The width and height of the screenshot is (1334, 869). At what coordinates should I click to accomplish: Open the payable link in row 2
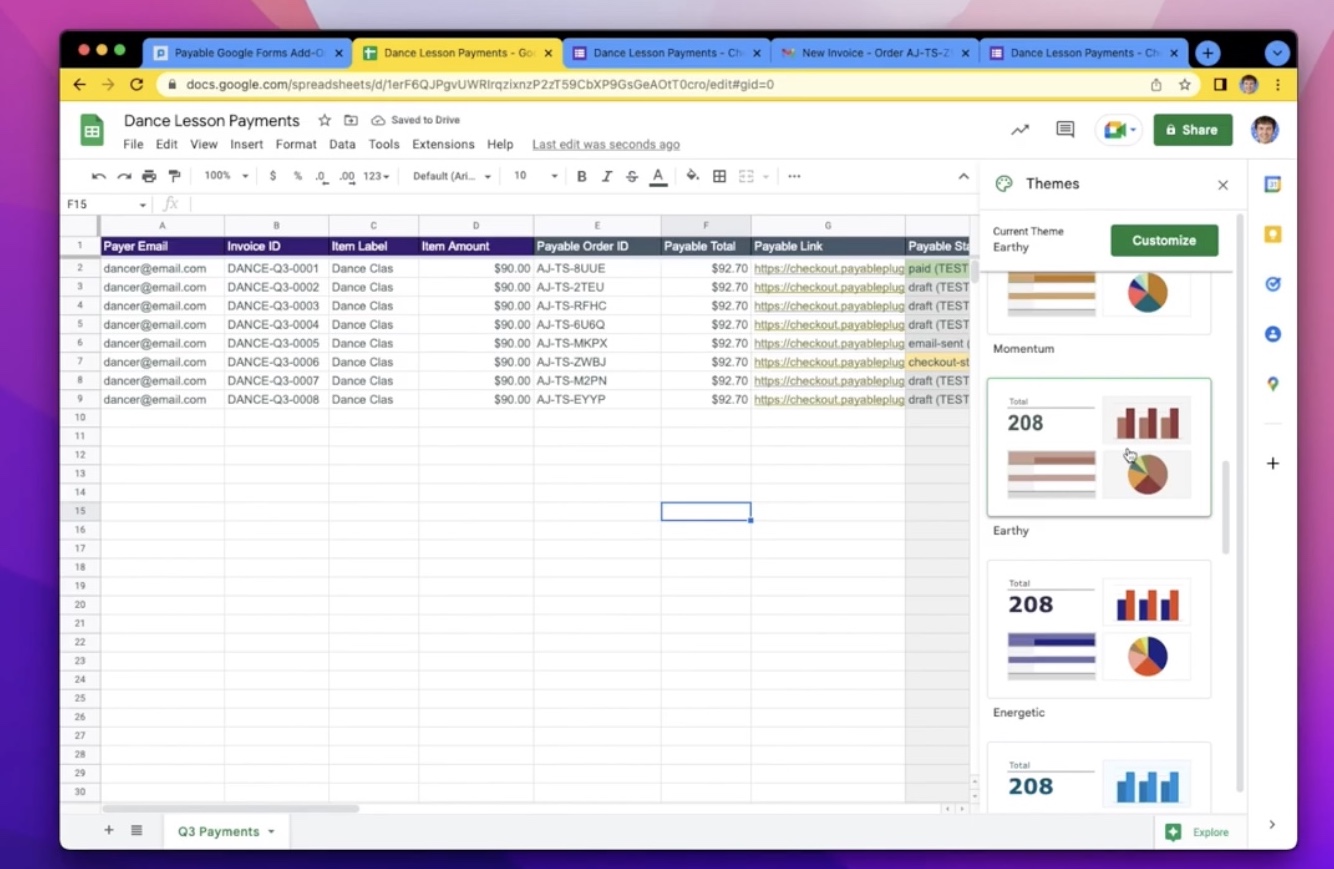pos(828,268)
